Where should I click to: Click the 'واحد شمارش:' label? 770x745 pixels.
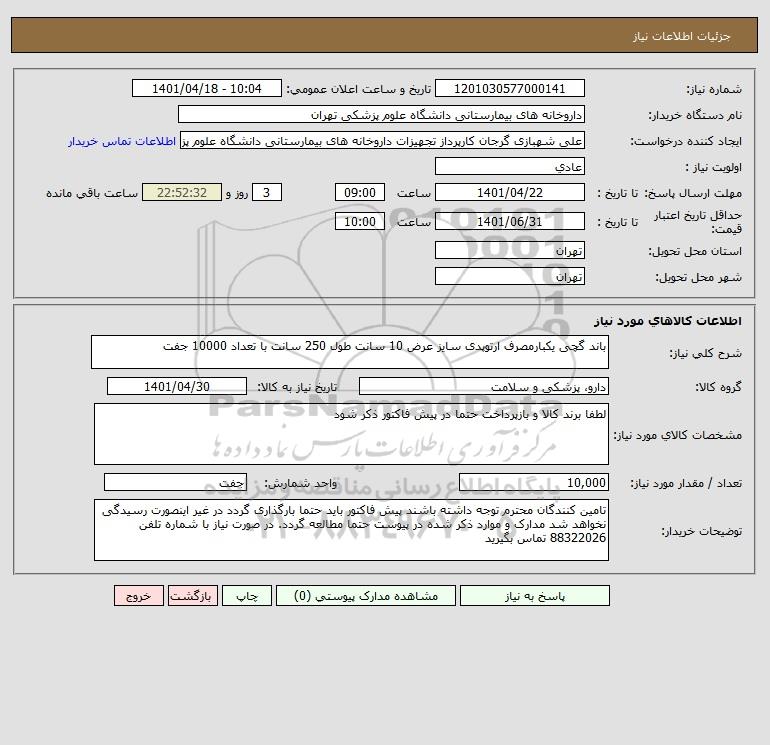[x=301, y=483]
